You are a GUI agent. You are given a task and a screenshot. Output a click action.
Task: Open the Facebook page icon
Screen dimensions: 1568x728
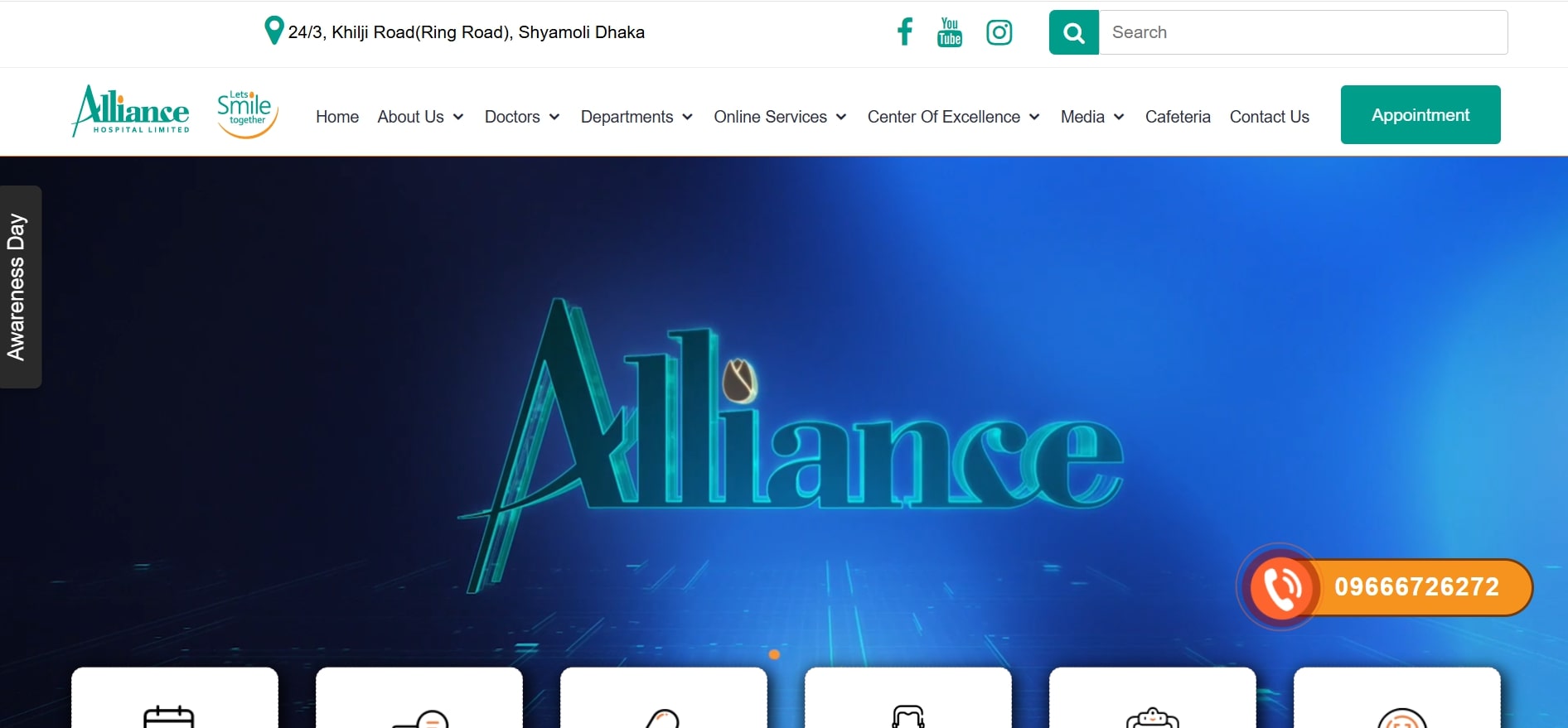pyautogui.click(x=905, y=32)
